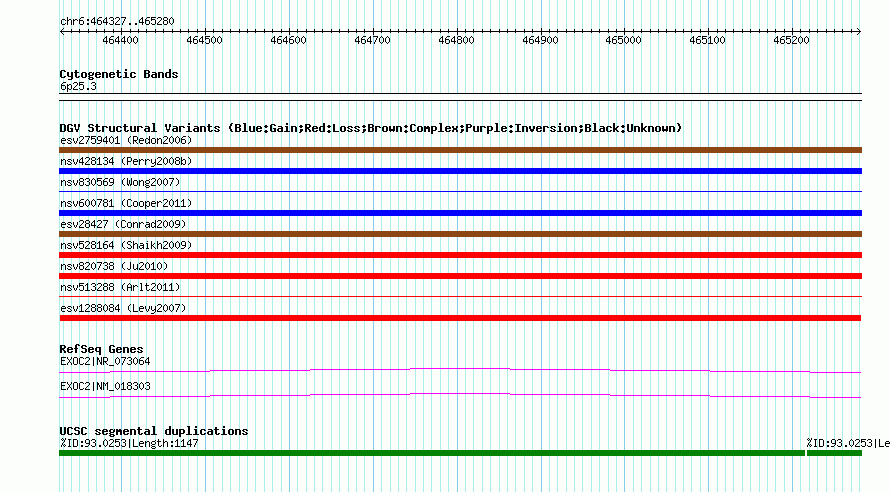Click the EXOC2|NM_018303 gene label
This screenshot has height=492, width=890.
(x=105, y=386)
